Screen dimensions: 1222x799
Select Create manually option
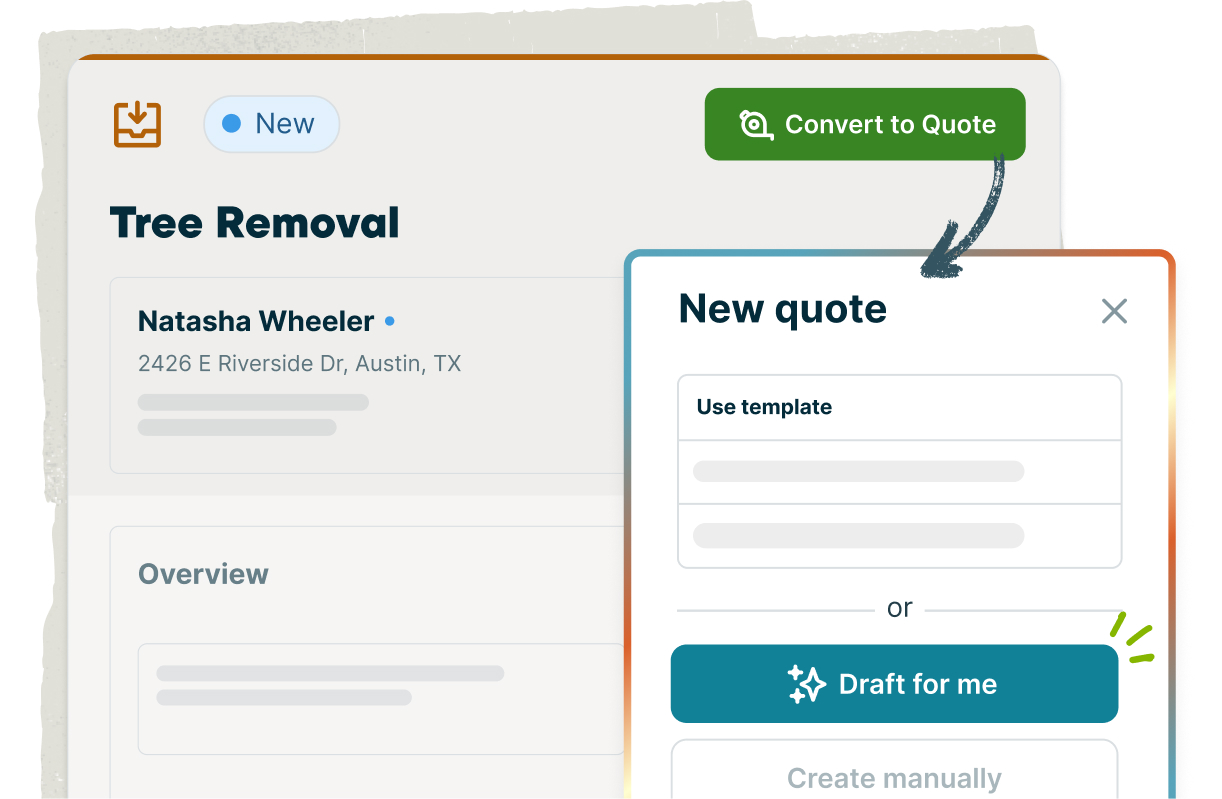(x=894, y=777)
